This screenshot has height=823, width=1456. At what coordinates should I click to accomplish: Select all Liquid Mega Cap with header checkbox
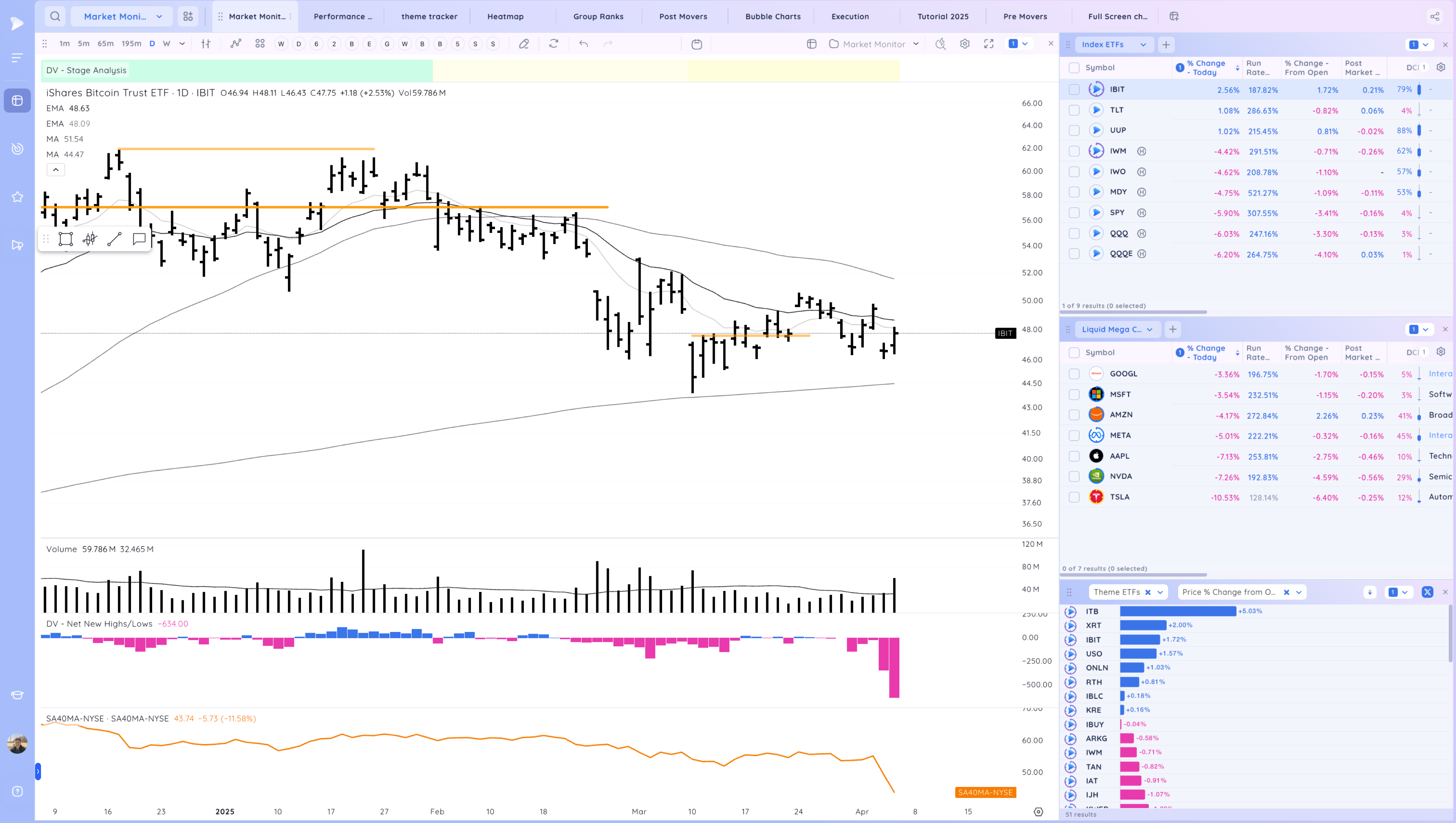(x=1074, y=353)
